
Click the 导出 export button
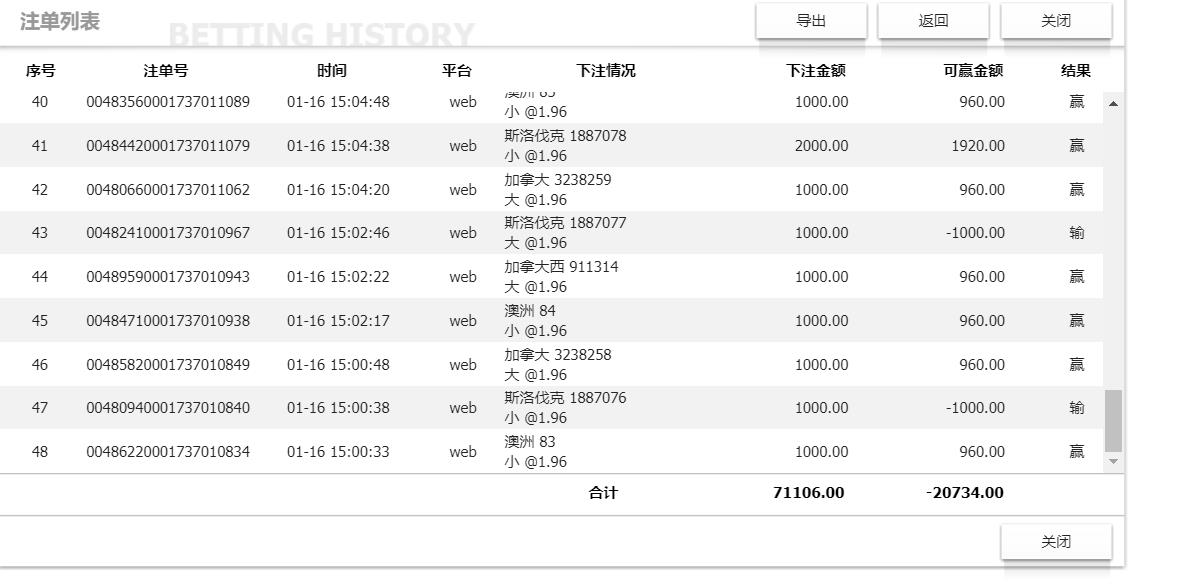click(810, 21)
